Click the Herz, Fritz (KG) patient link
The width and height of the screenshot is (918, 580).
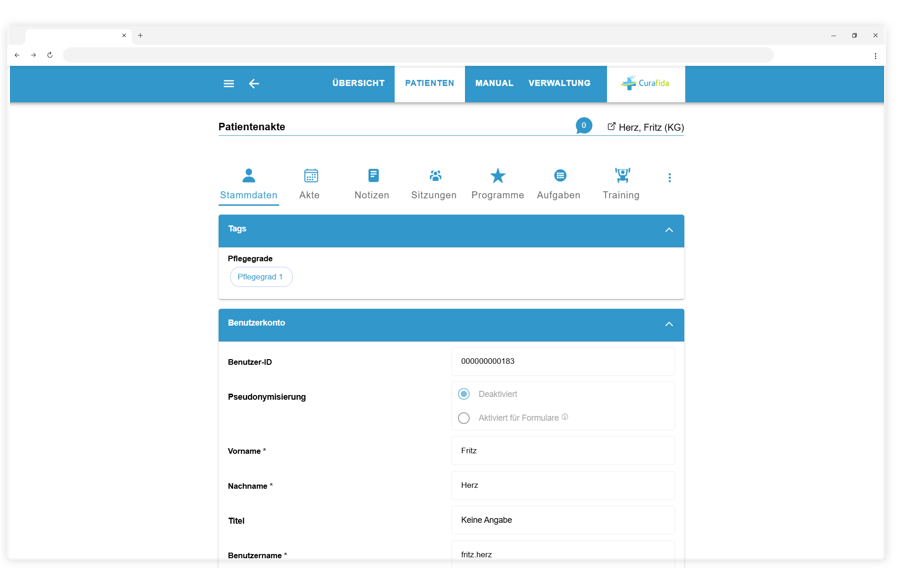pos(651,127)
